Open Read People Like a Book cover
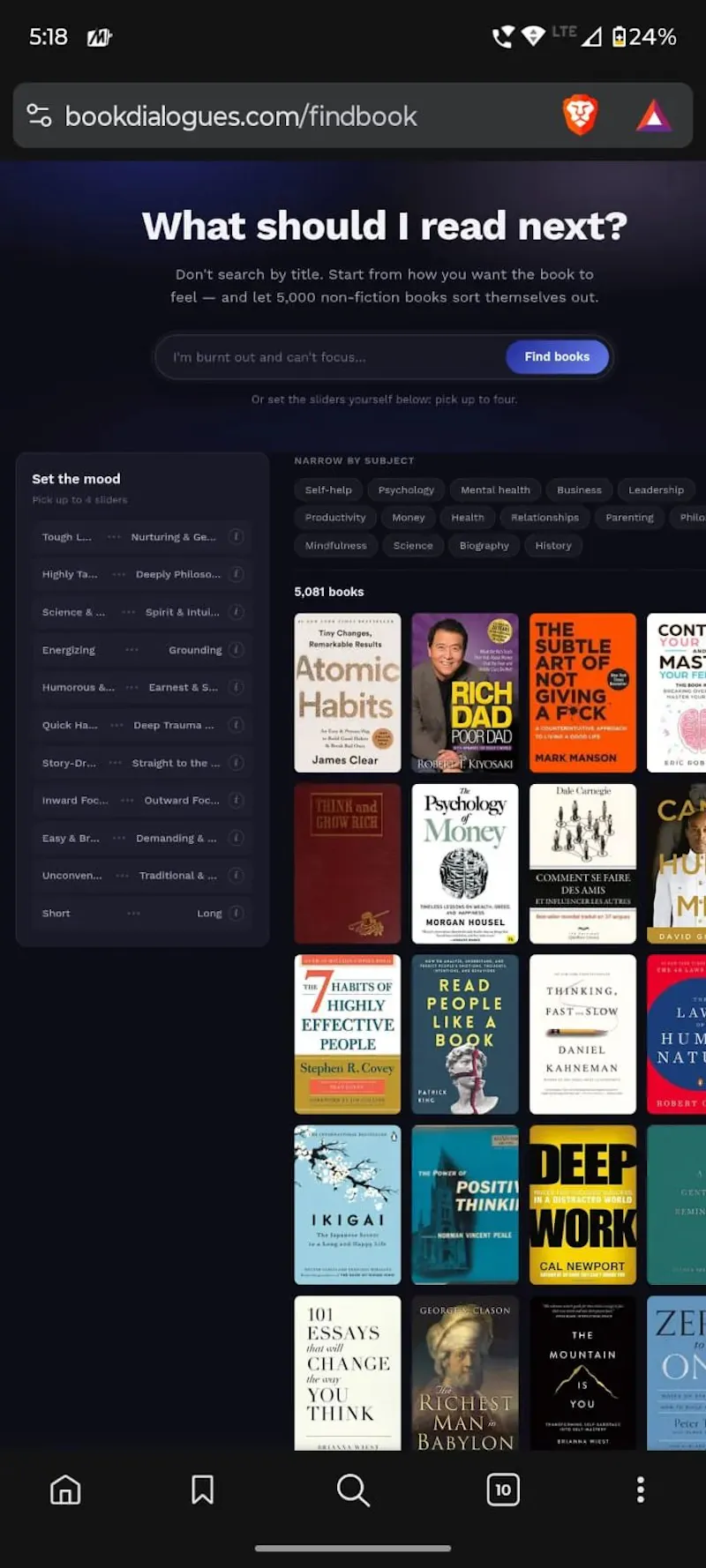706x1568 pixels. [x=465, y=1034]
